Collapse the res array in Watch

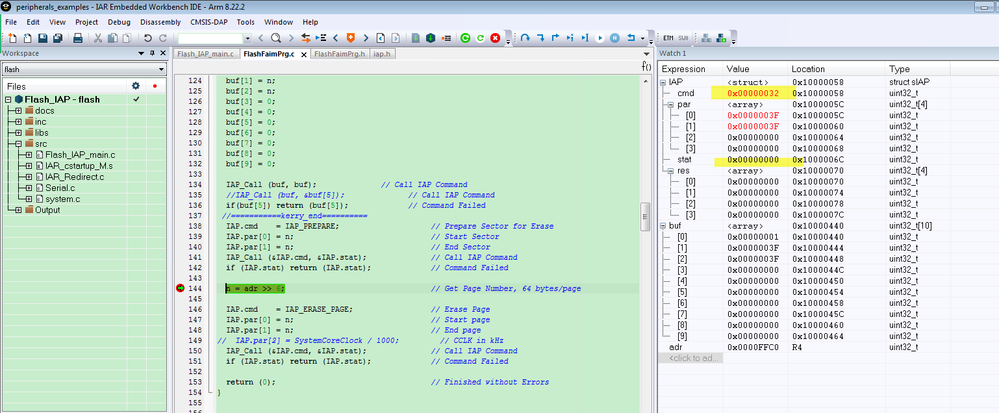(x=672, y=171)
